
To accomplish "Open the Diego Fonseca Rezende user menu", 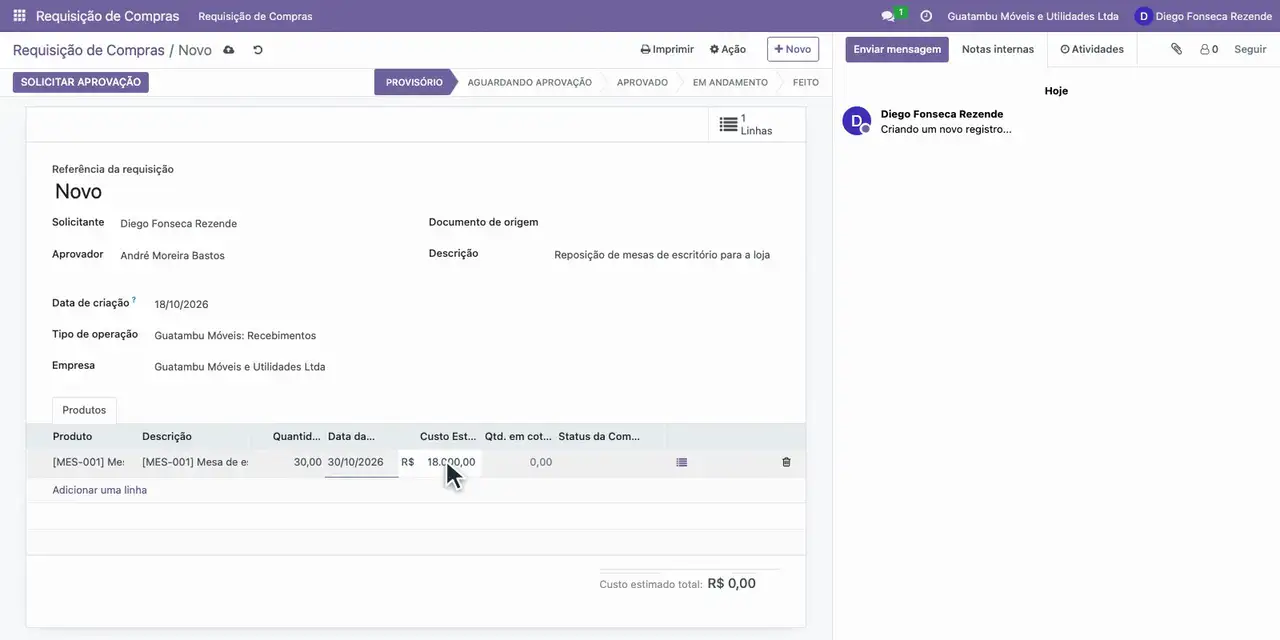I will click(1203, 16).
